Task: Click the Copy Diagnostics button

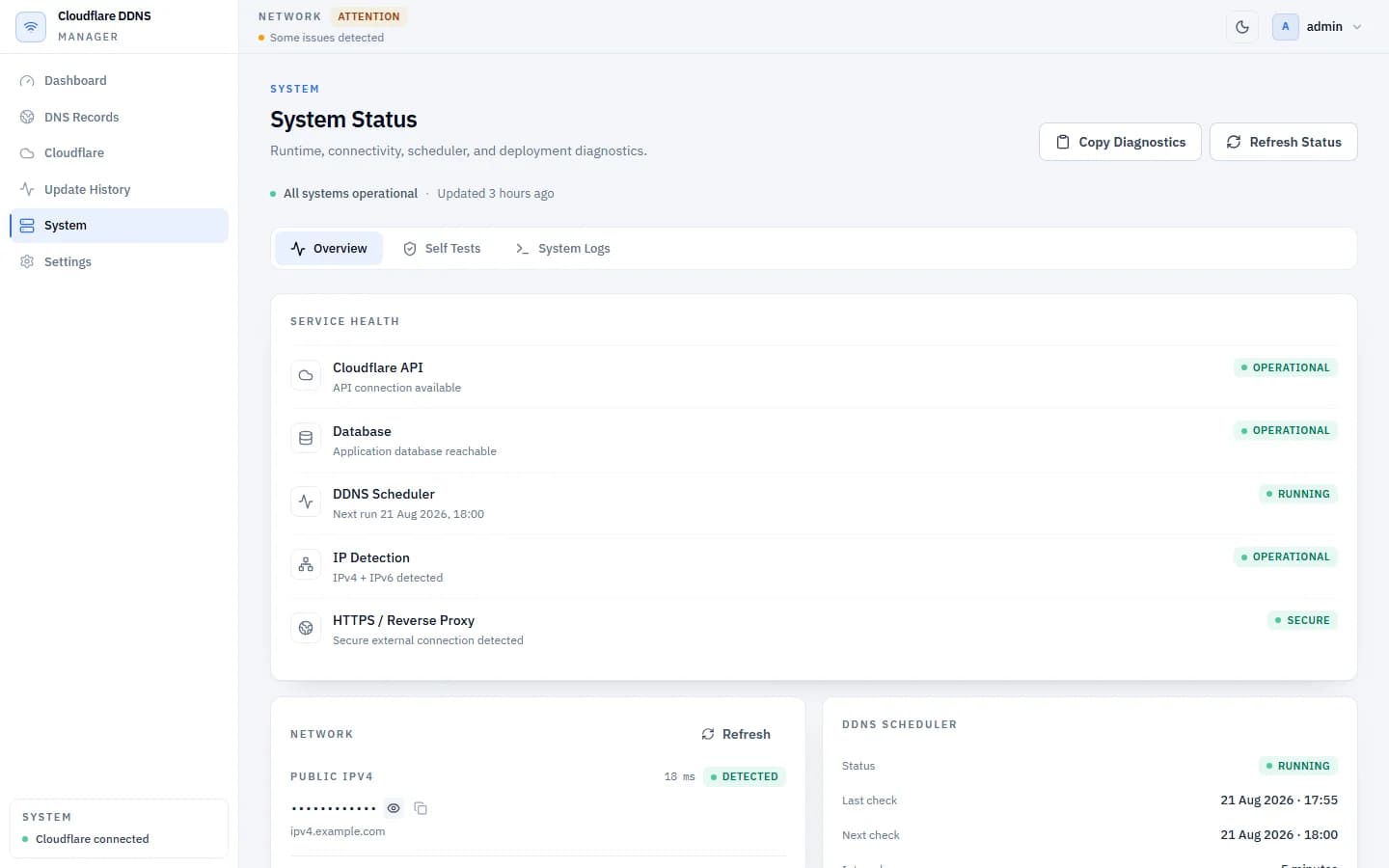Action: (1120, 142)
